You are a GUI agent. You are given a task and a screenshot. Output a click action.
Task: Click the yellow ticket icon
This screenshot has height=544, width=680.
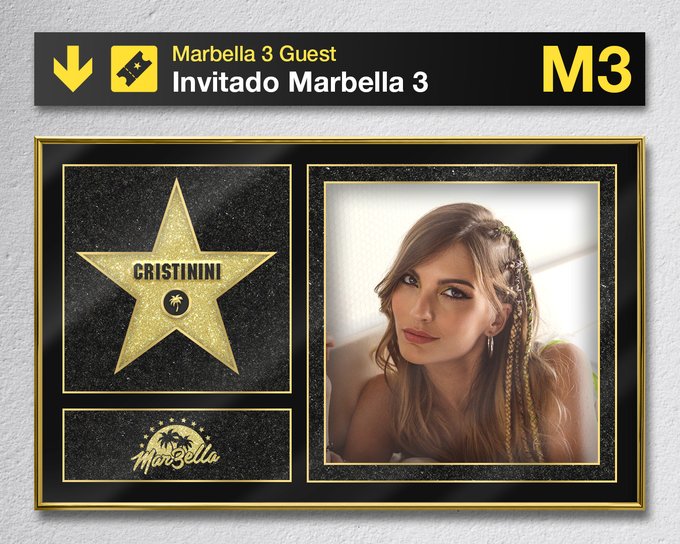coord(134,69)
